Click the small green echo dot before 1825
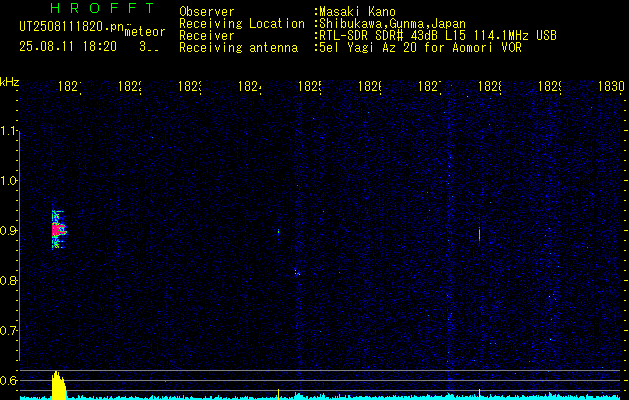The height and width of the screenshot is (400, 629). pyautogui.click(x=278, y=231)
